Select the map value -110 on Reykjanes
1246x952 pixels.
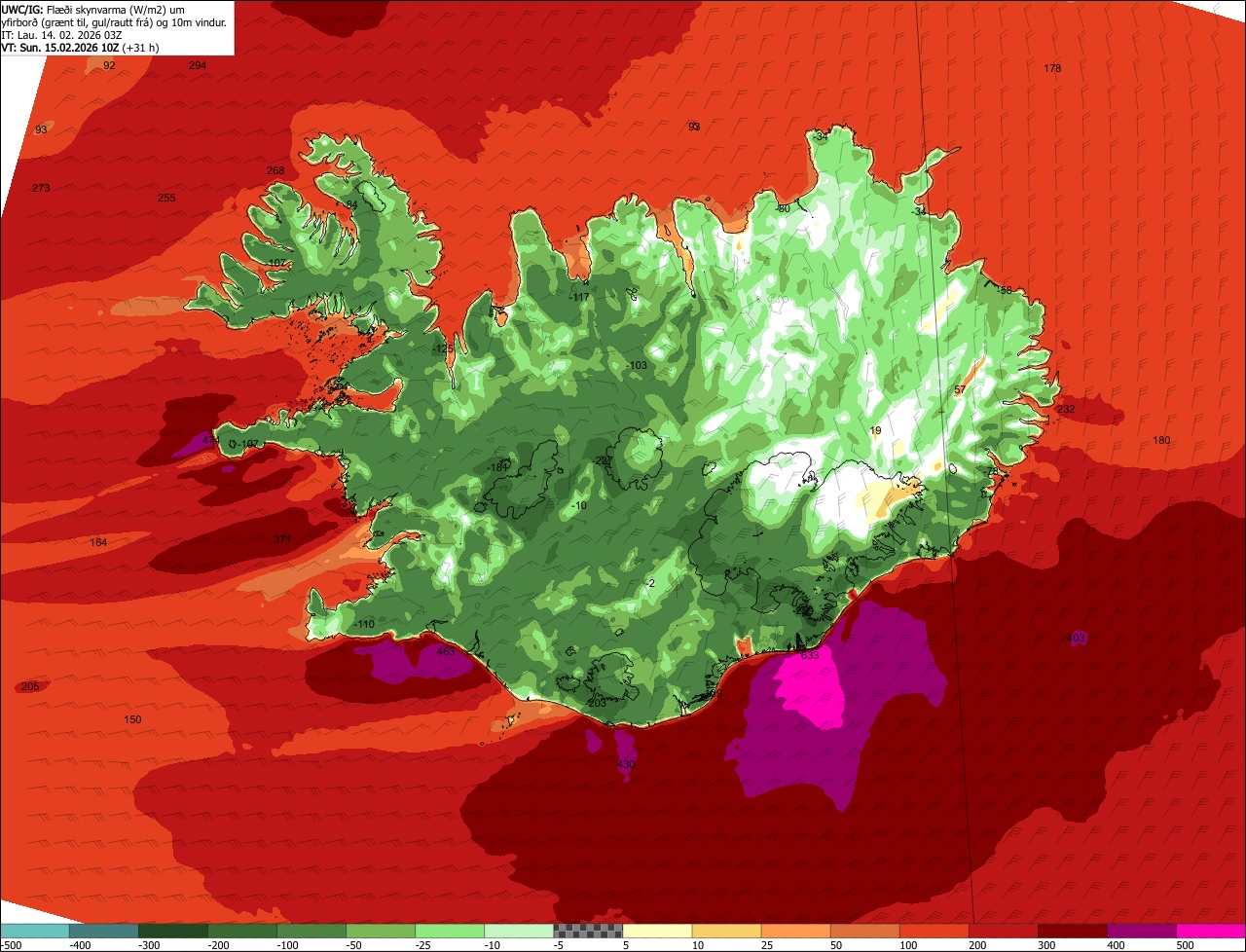363,624
